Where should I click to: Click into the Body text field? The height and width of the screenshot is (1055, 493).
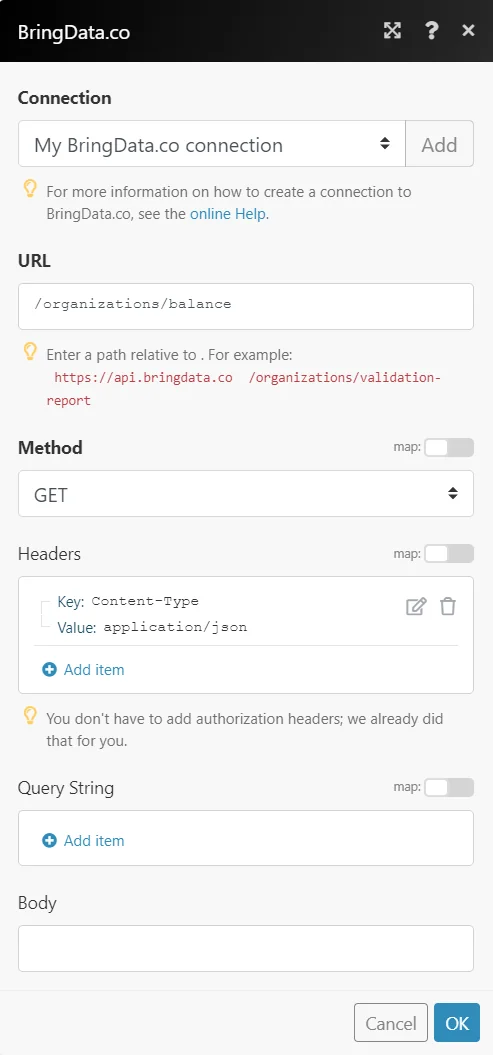point(246,949)
